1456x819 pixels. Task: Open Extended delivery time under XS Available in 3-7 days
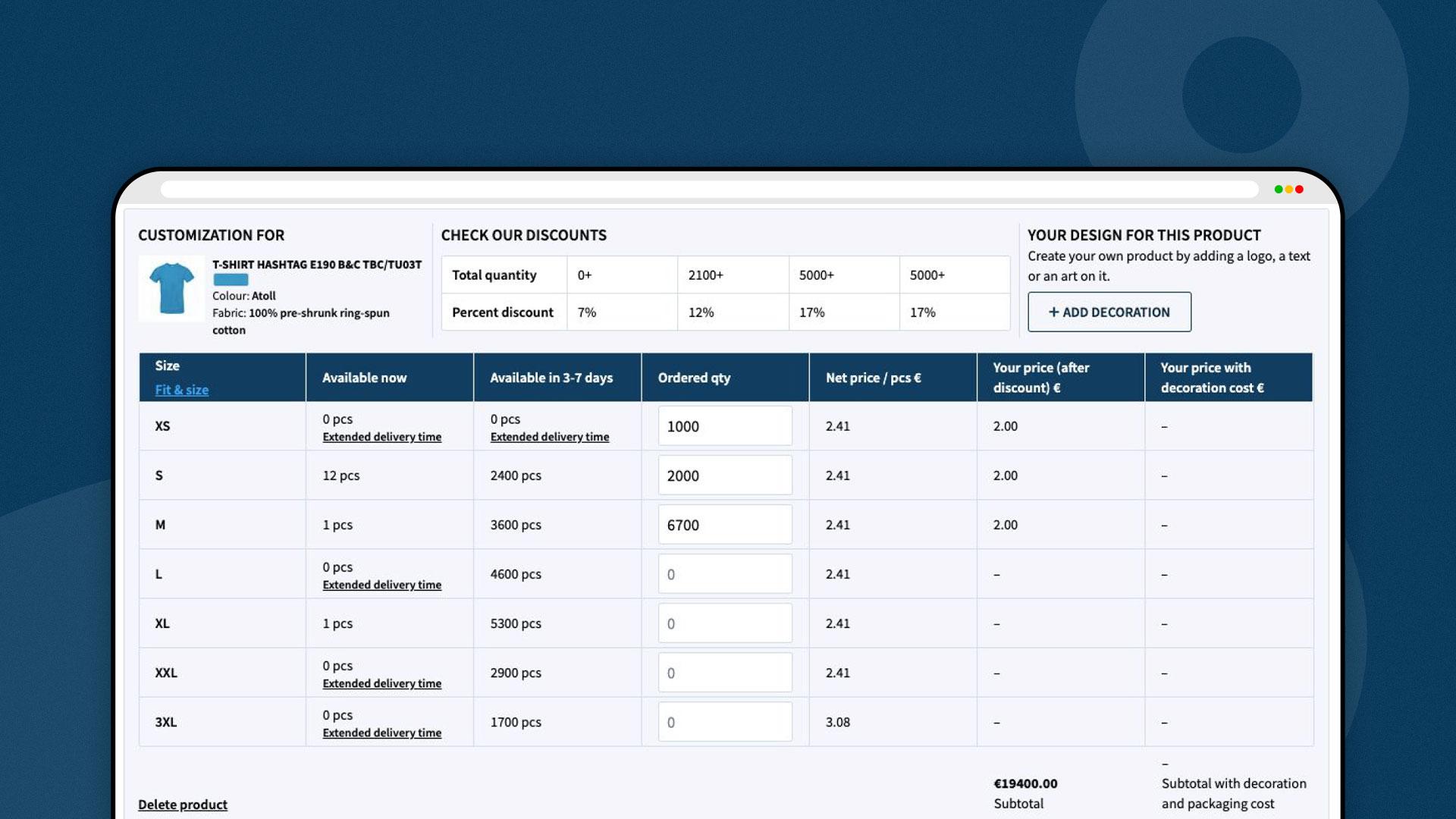click(x=550, y=437)
